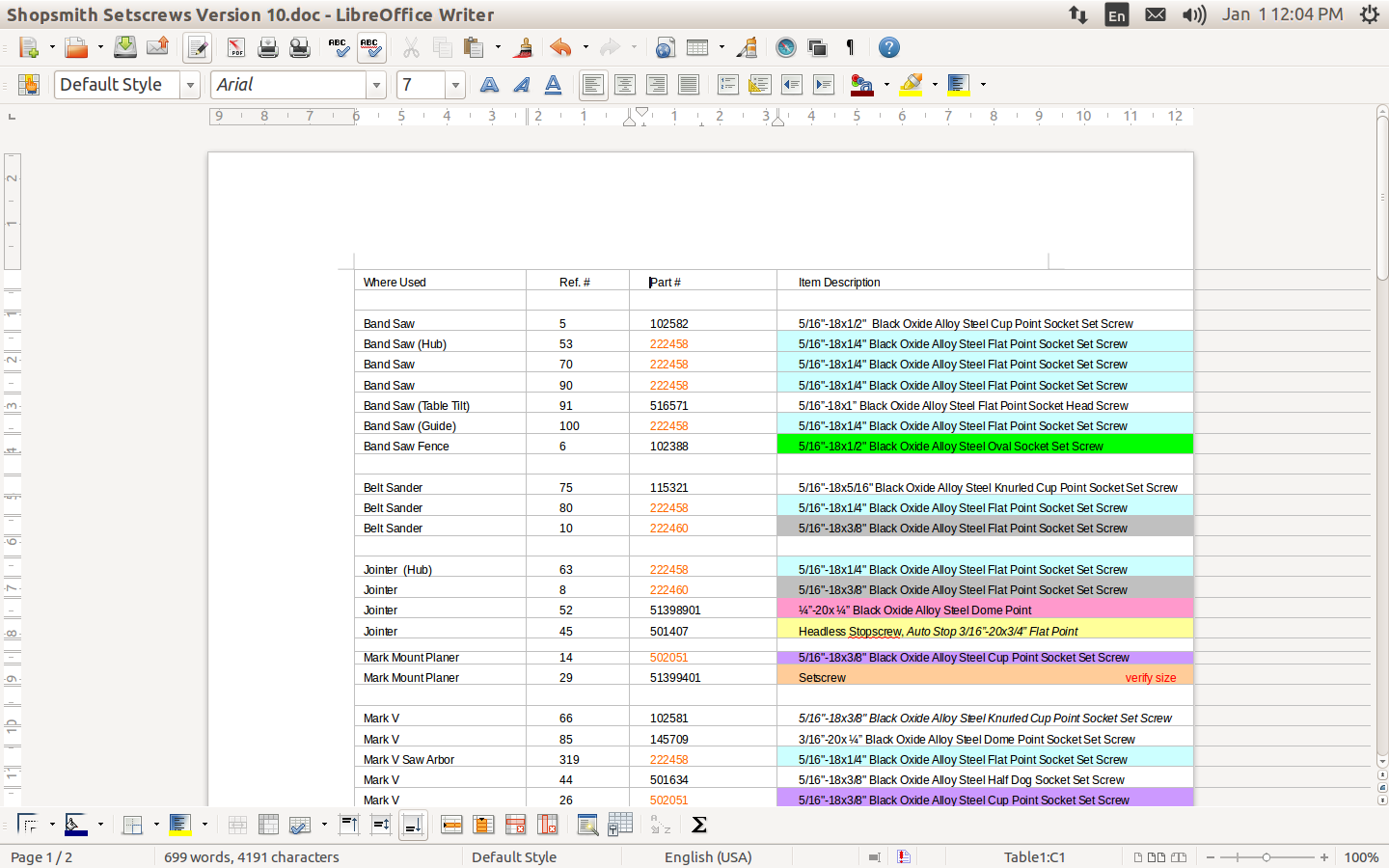
Task: Select the Format Paintbrush tool
Action: click(x=524, y=47)
